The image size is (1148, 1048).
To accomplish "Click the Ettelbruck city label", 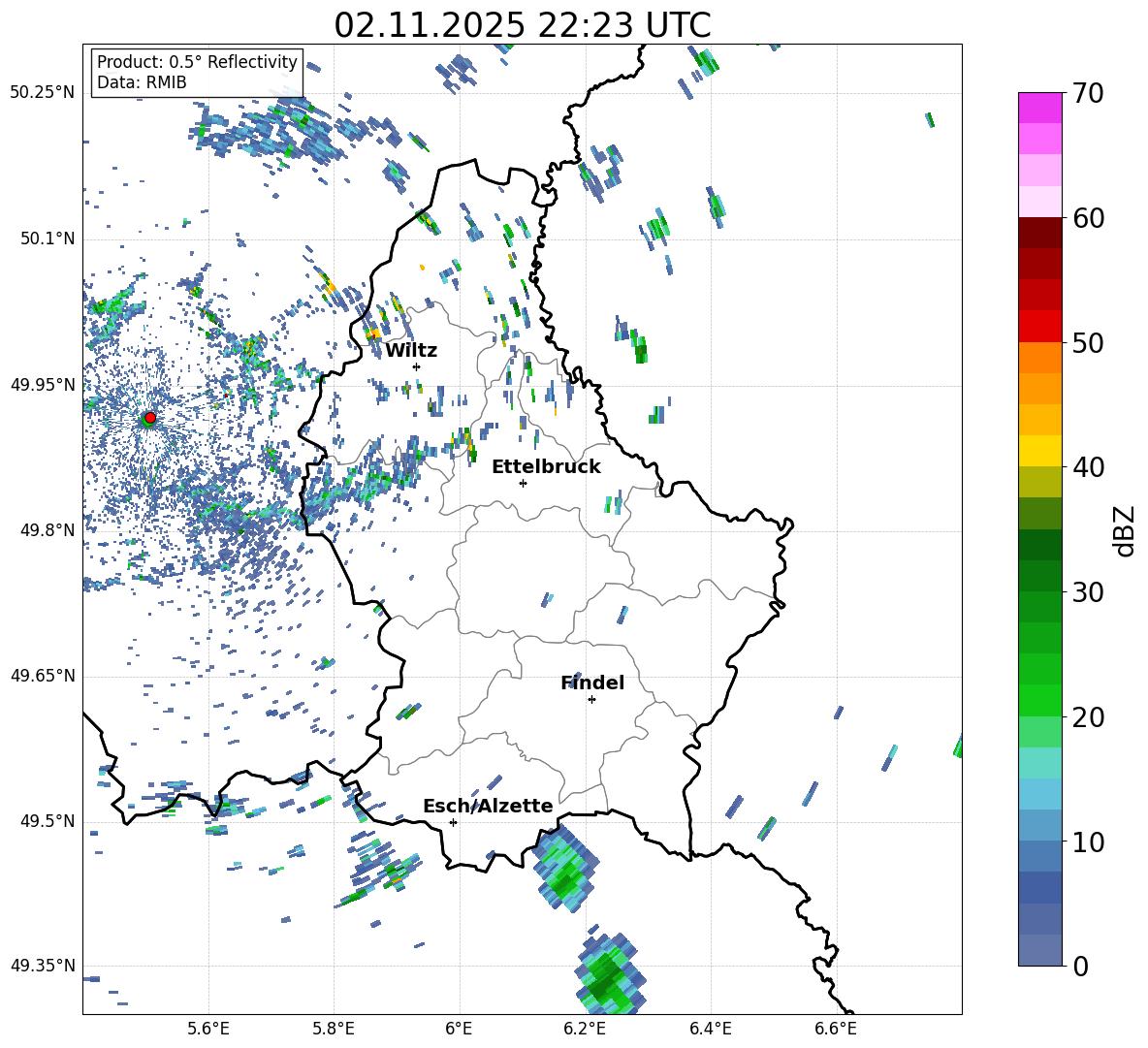I will [546, 467].
